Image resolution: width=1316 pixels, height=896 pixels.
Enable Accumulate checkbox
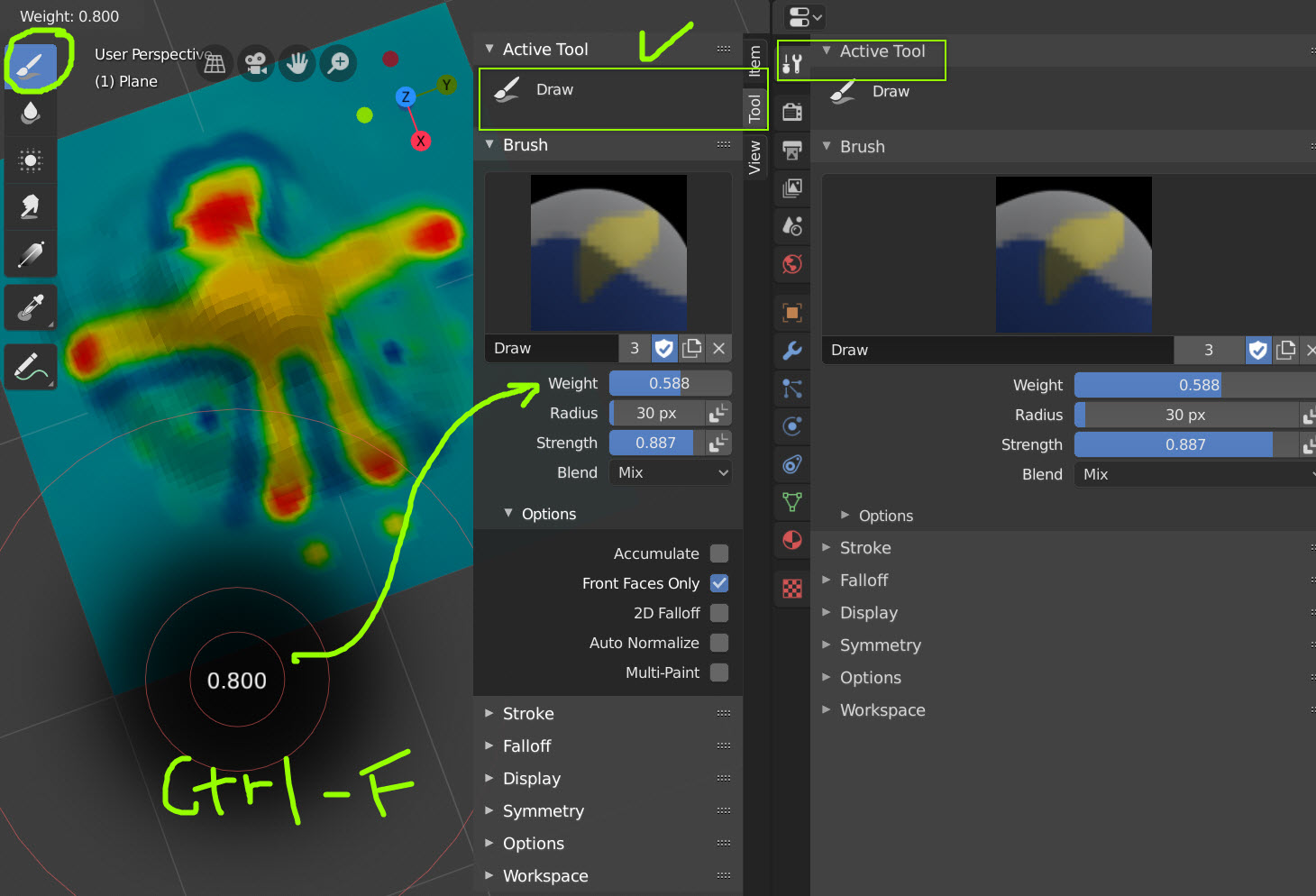coord(719,553)
